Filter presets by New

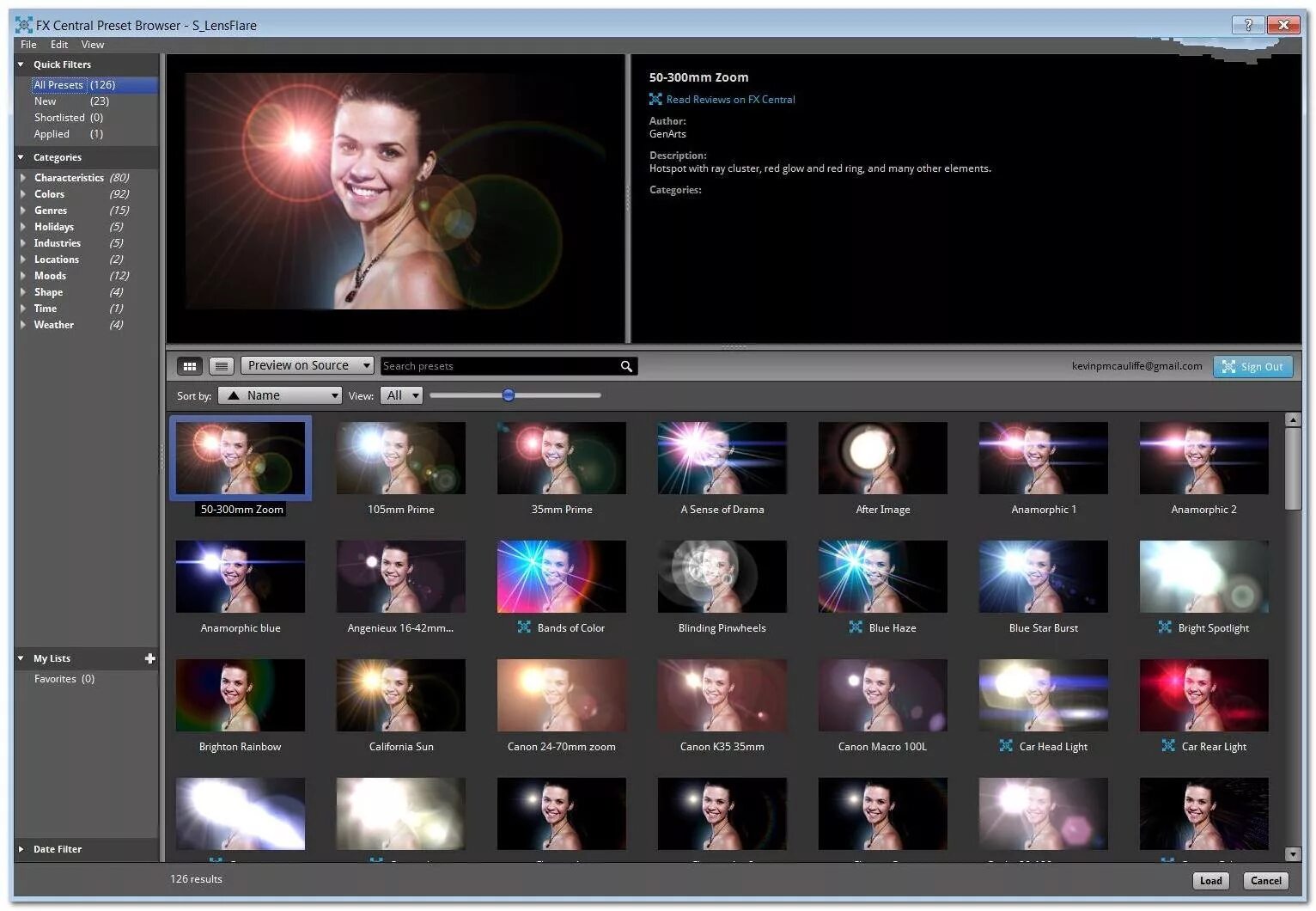[46, 101]
